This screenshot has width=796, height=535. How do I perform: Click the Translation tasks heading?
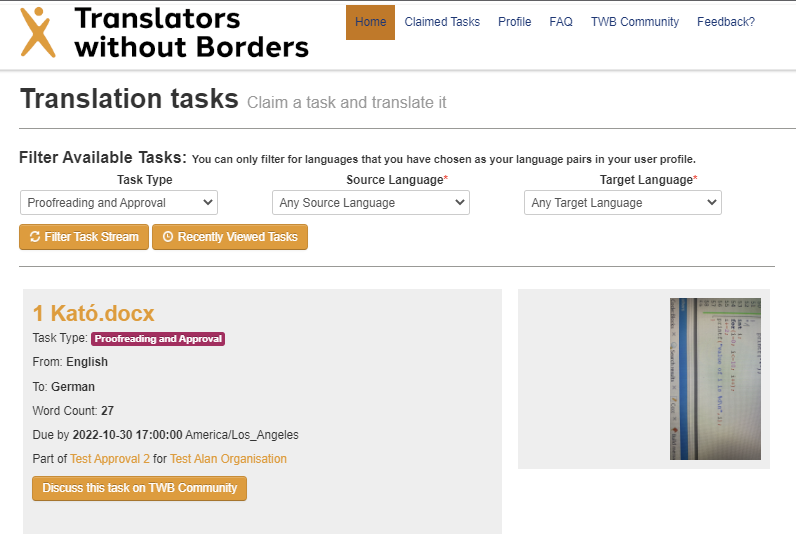129,98
